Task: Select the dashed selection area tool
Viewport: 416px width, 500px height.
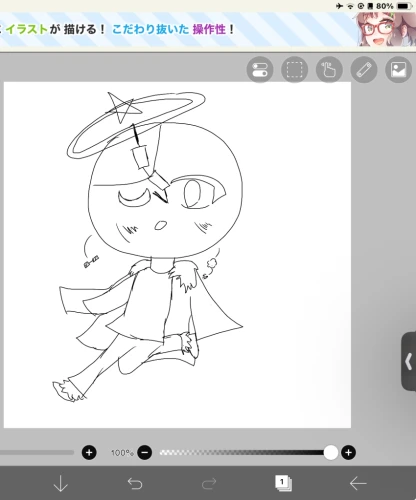Action: tap(295, 70)
